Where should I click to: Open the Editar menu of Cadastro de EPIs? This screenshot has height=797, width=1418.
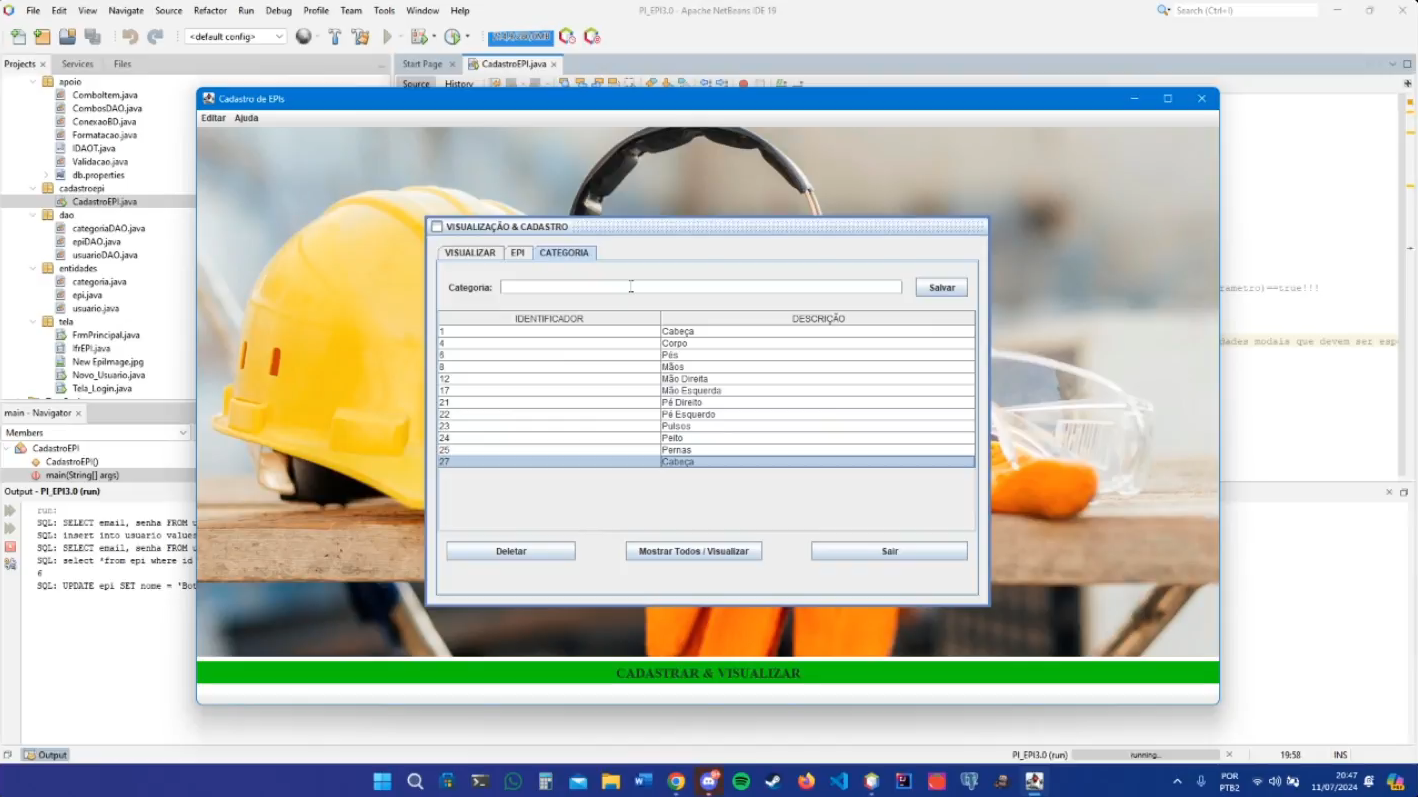[x=213, y=118]
